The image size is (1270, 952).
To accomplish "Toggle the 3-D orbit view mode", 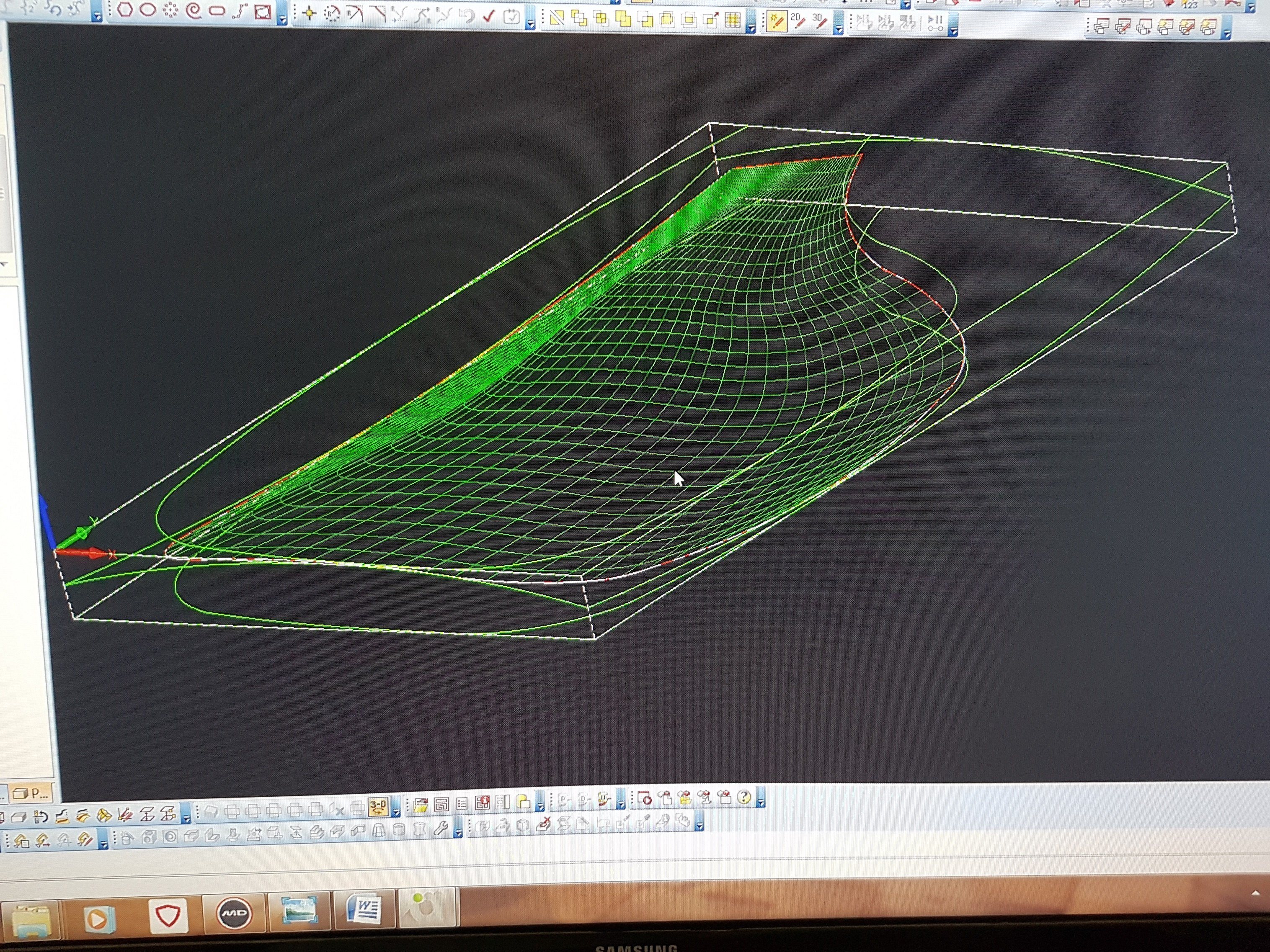I will 378,806.
